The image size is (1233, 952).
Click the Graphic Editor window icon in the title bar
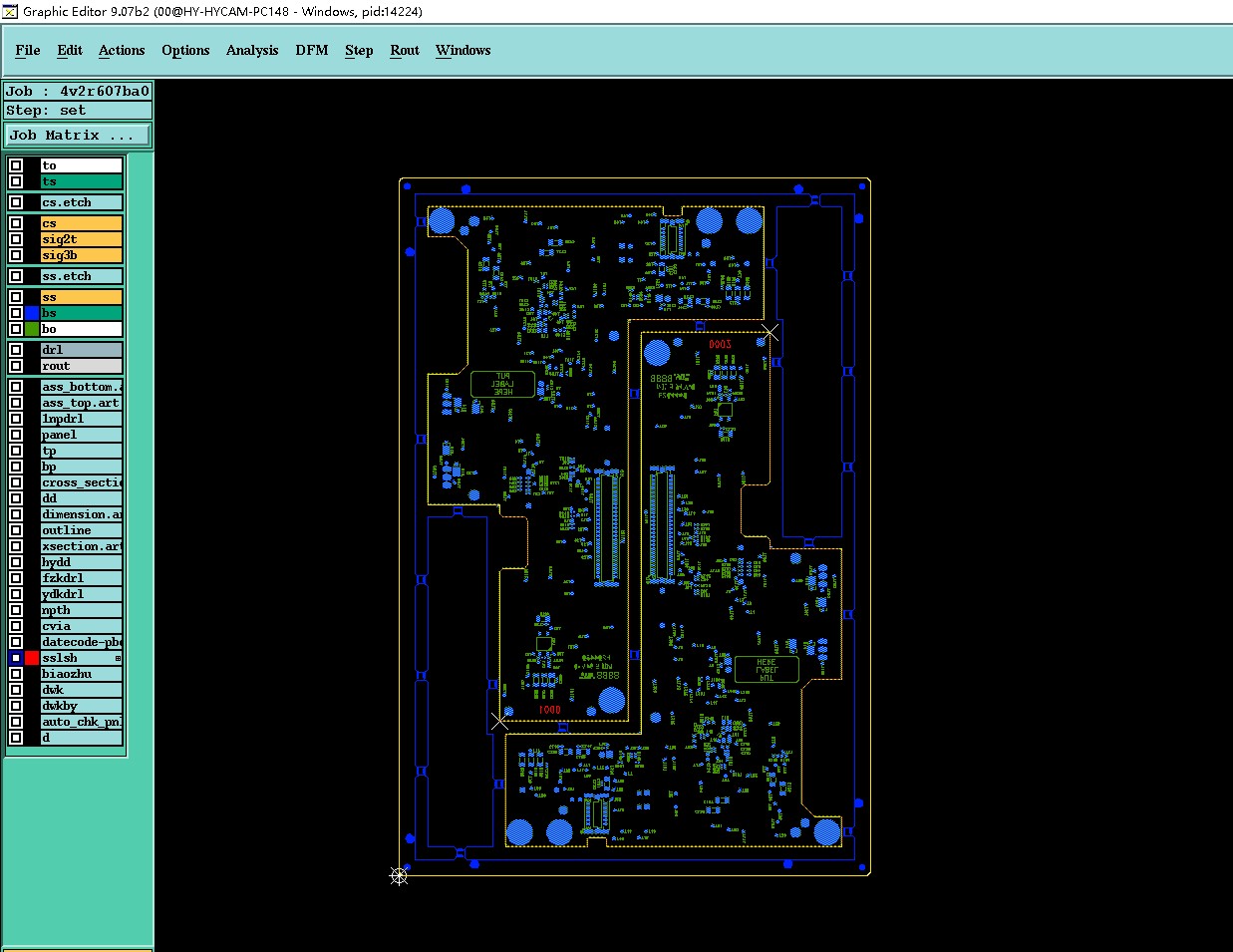(x=10, y=11)
